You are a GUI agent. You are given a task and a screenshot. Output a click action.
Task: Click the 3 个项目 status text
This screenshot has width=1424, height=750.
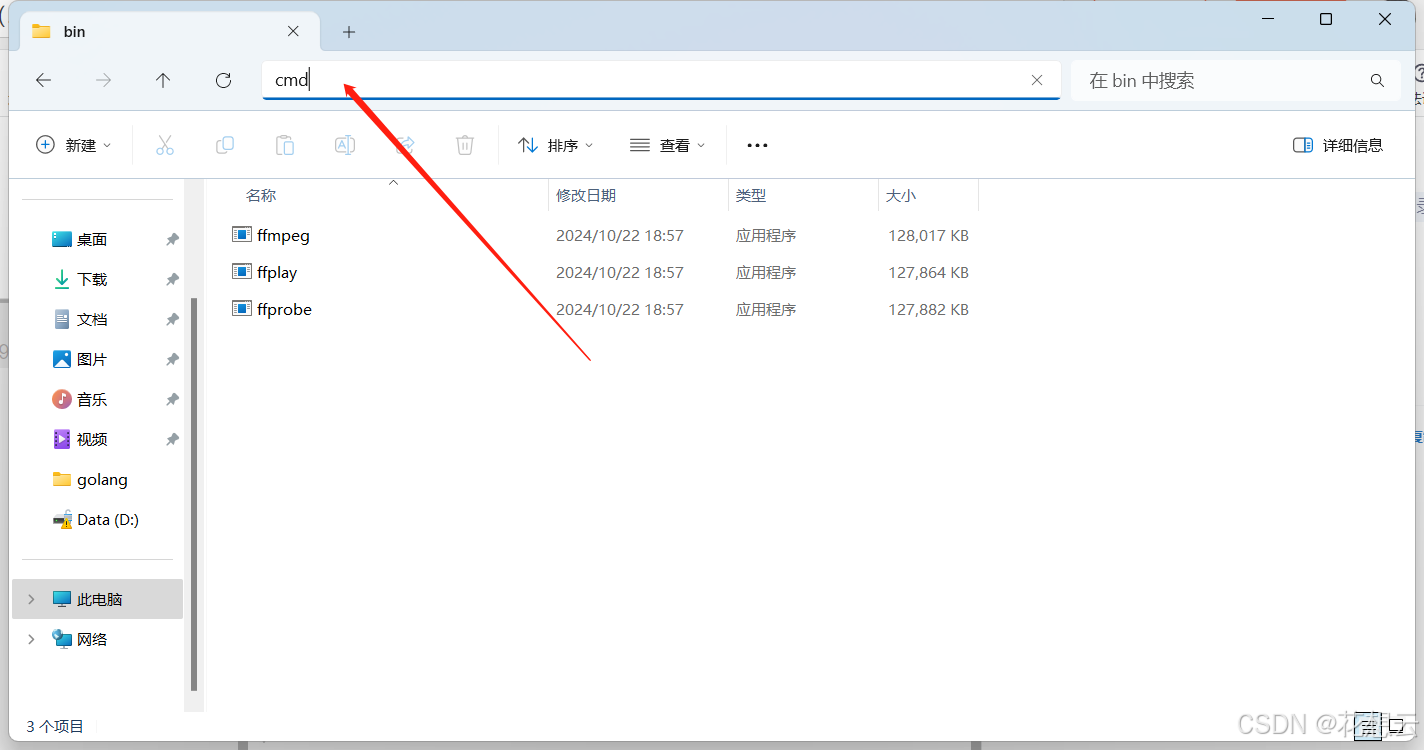55,726
